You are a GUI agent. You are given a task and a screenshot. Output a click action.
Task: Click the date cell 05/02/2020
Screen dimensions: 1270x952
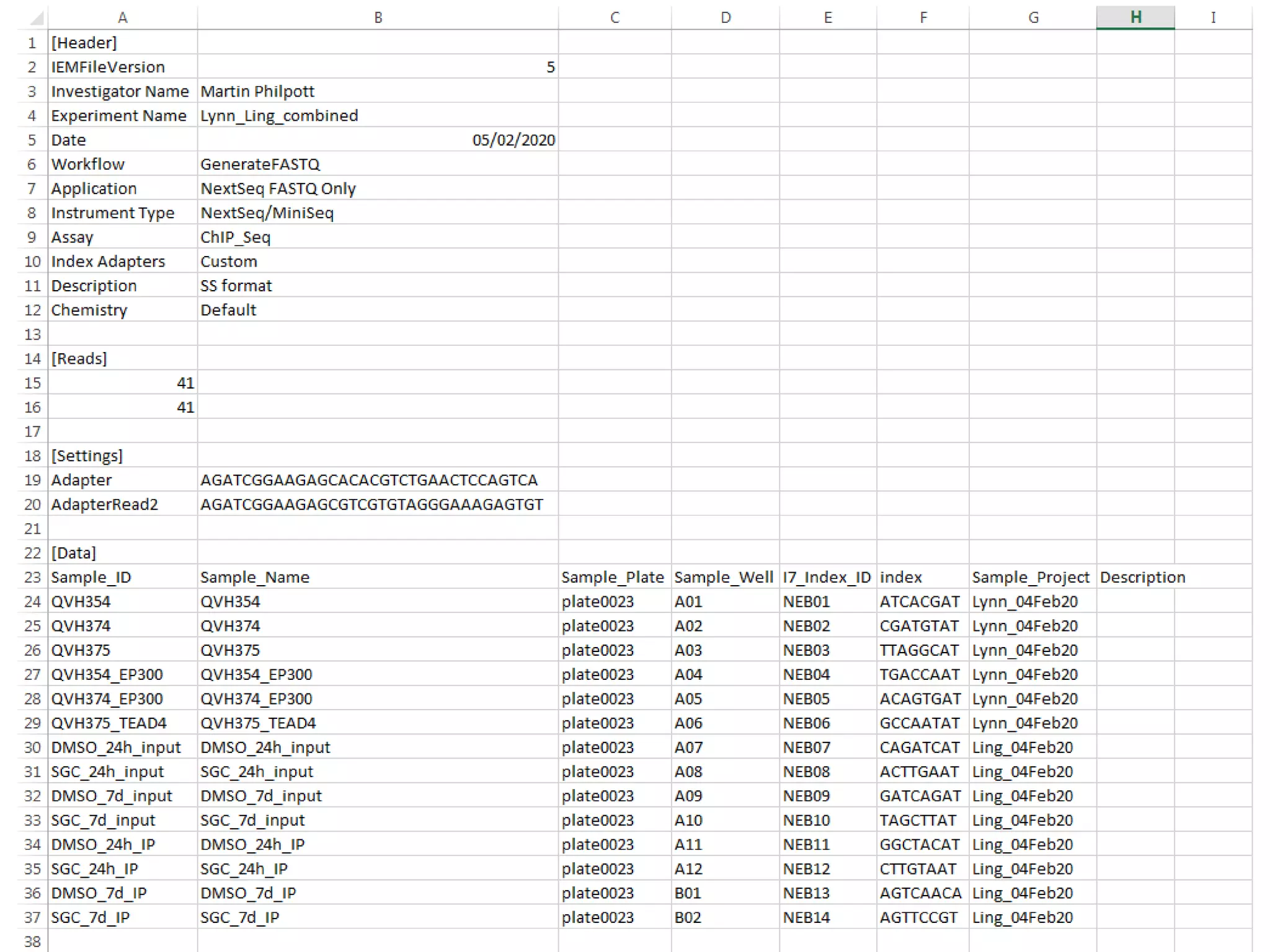click(x=378, y=140)
